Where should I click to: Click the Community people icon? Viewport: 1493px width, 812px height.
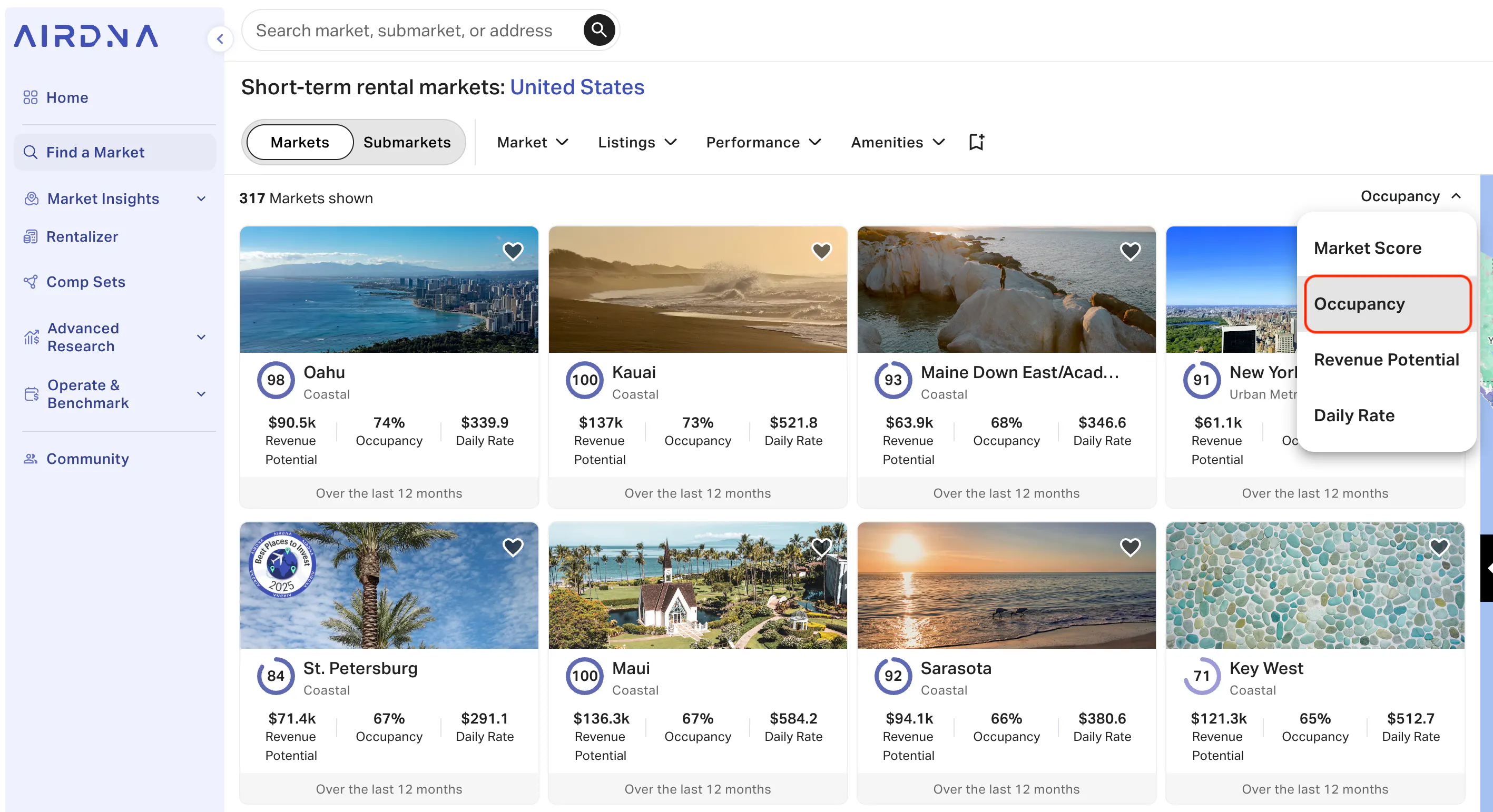coord(30,459)
